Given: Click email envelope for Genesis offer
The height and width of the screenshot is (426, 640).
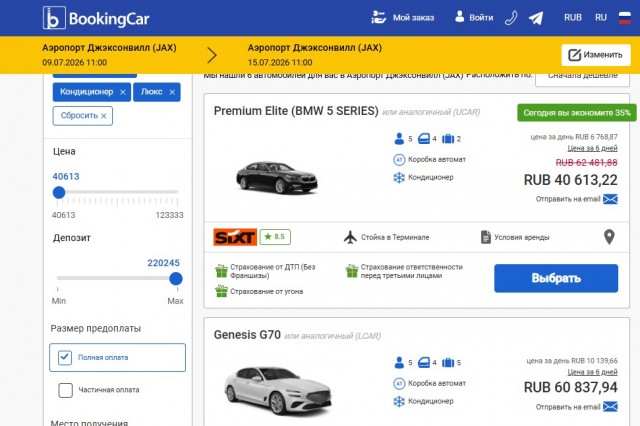Looking at the screenshot, I should coord(610,407).
